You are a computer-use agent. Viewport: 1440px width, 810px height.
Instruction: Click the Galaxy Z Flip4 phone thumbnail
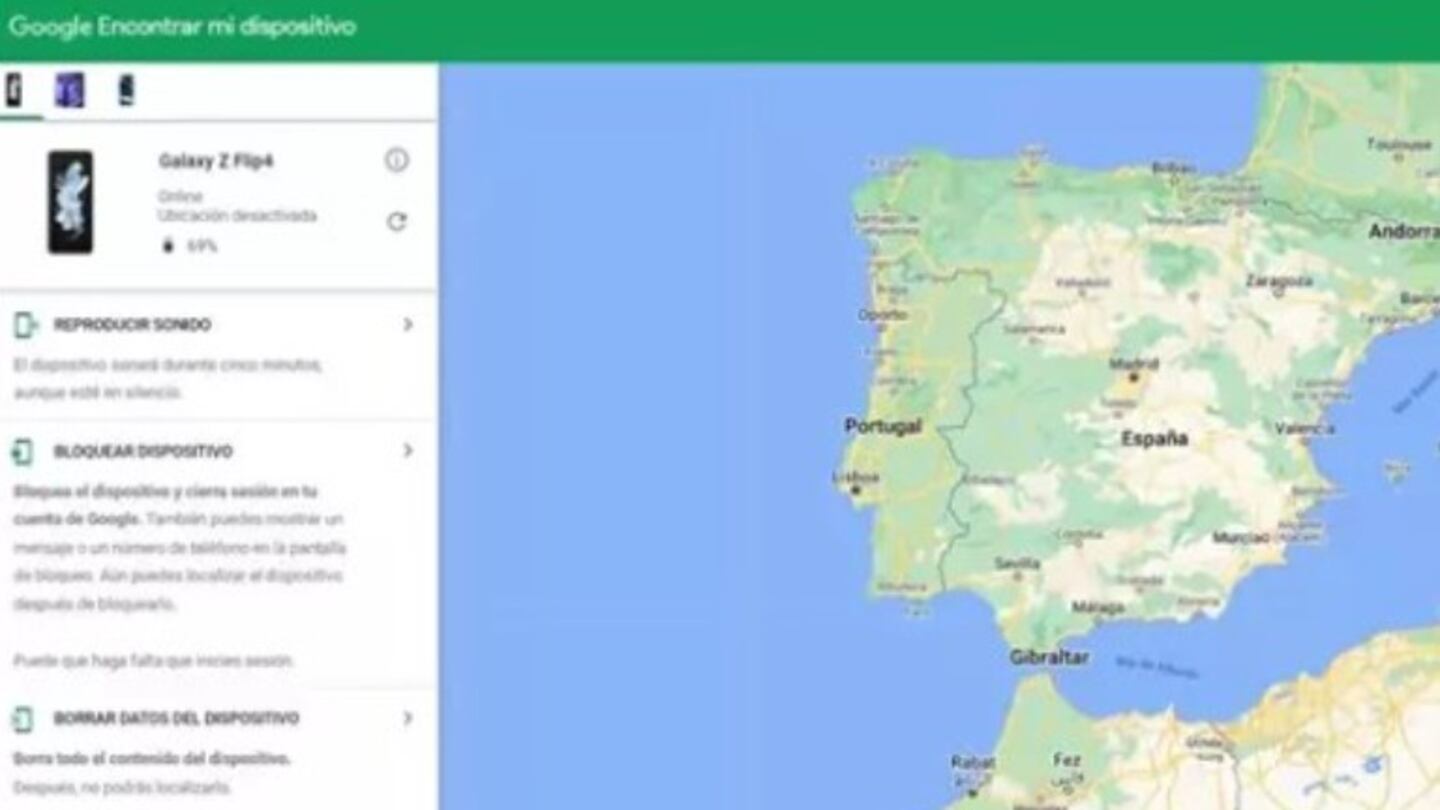tap(70, 202)
